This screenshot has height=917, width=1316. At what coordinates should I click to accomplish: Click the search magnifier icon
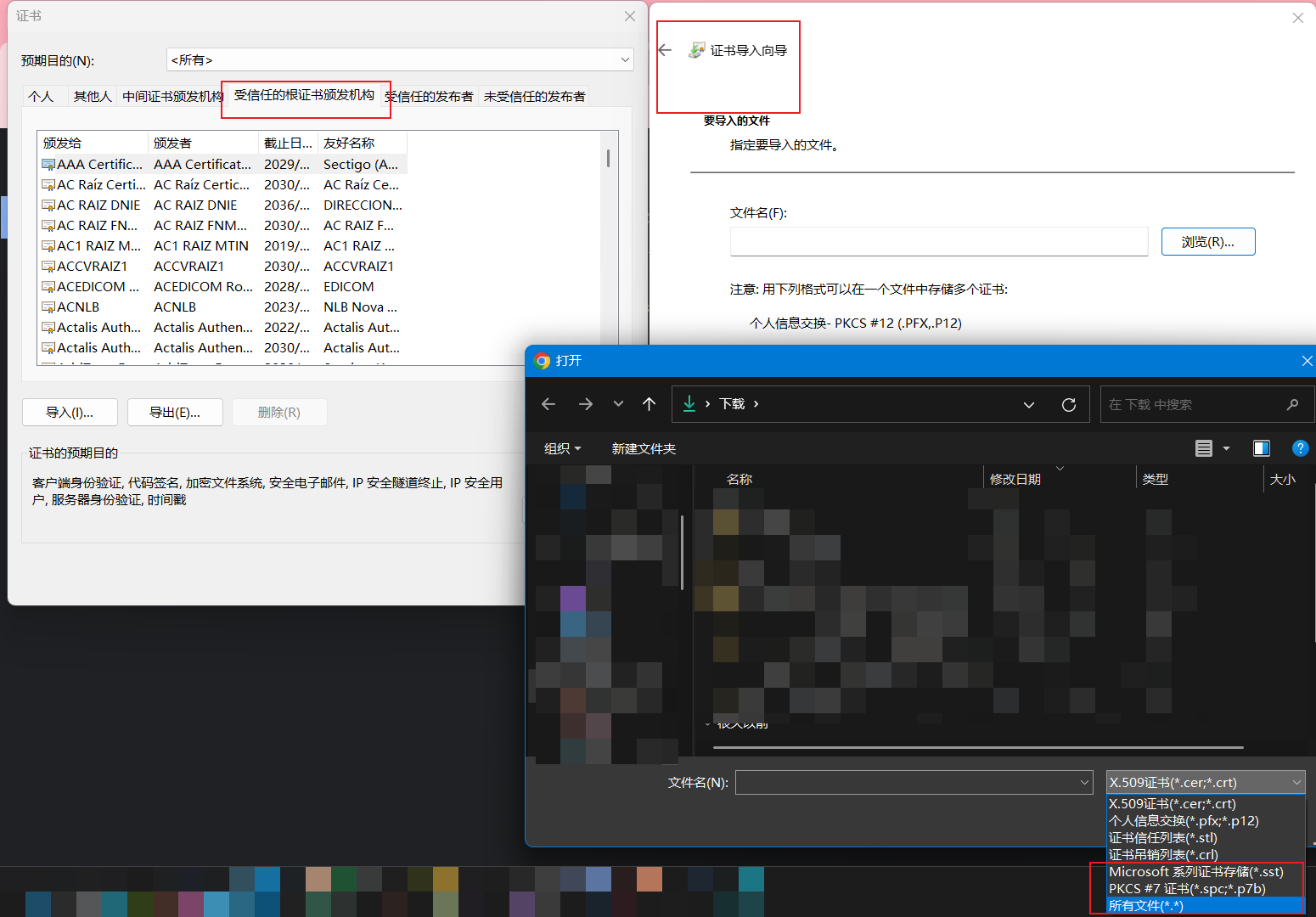pyautogui.click(x=1293, y=404)
